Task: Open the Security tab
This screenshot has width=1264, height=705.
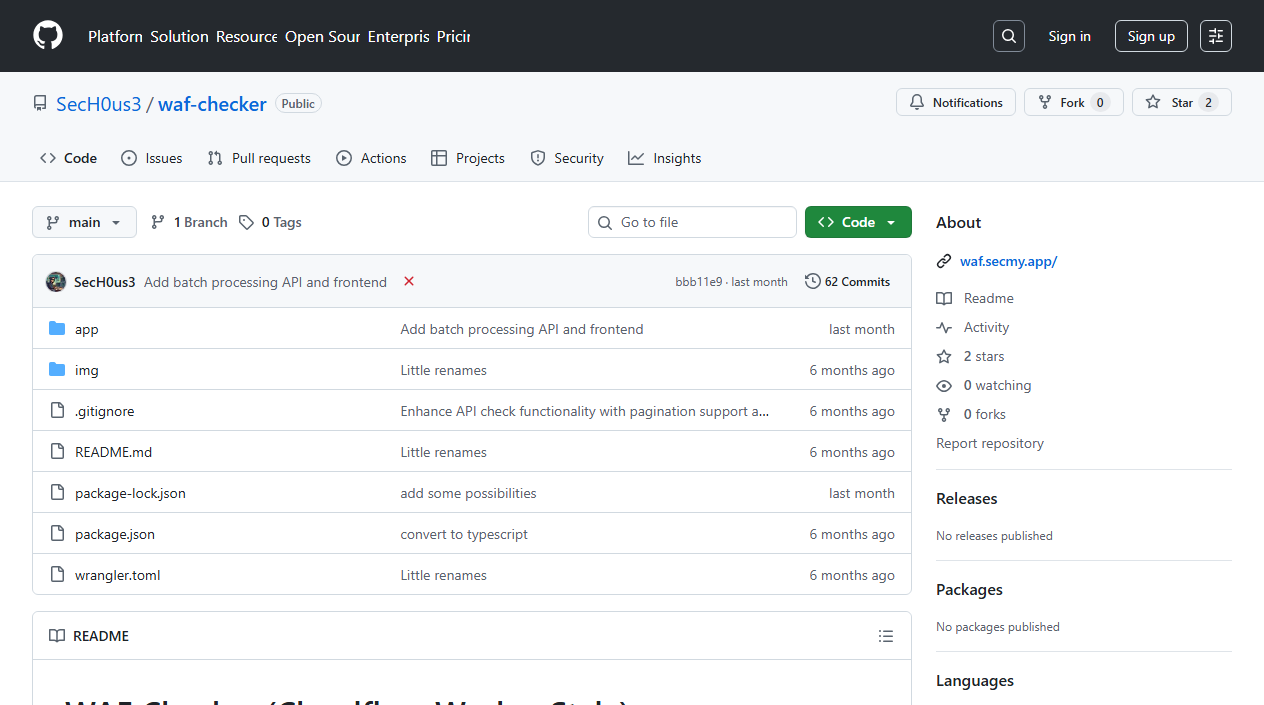Action: 567,158
